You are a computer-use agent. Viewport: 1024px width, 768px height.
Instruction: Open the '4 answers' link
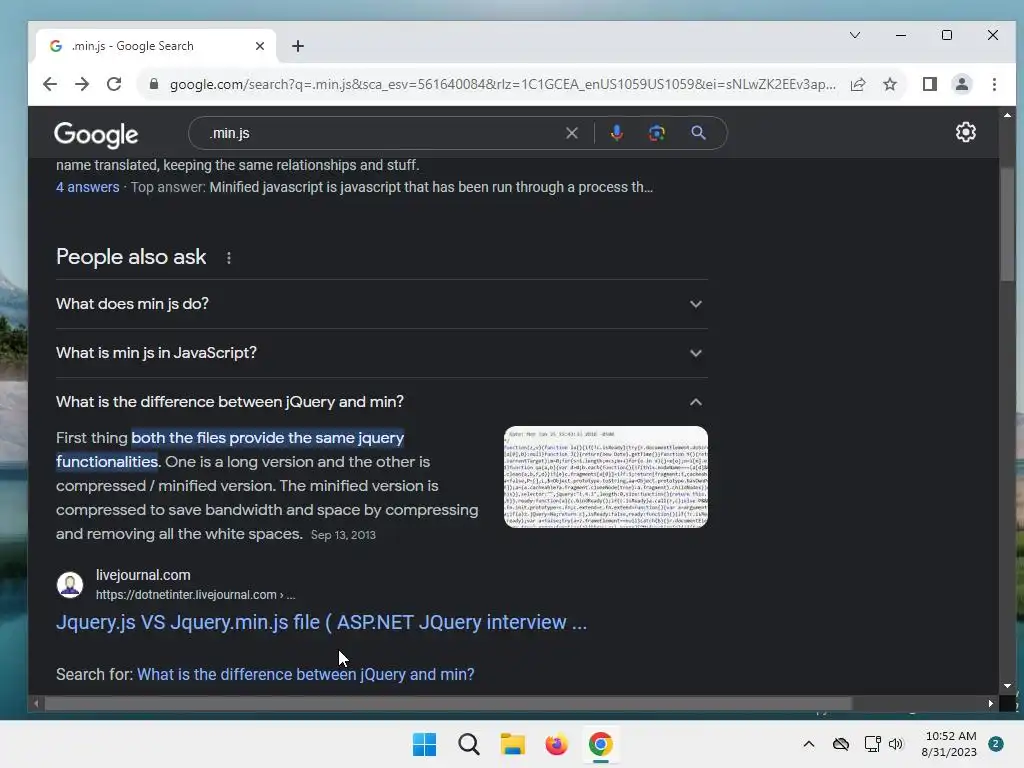88,187
